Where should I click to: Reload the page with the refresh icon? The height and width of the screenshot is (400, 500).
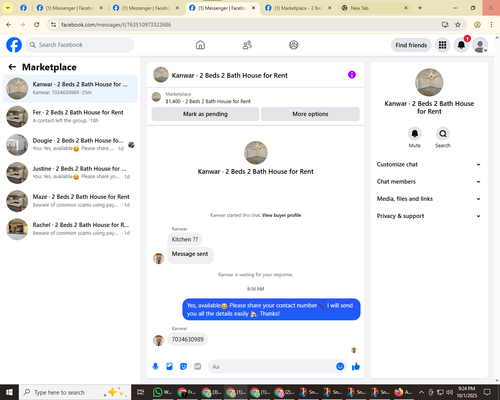[37, 25]
